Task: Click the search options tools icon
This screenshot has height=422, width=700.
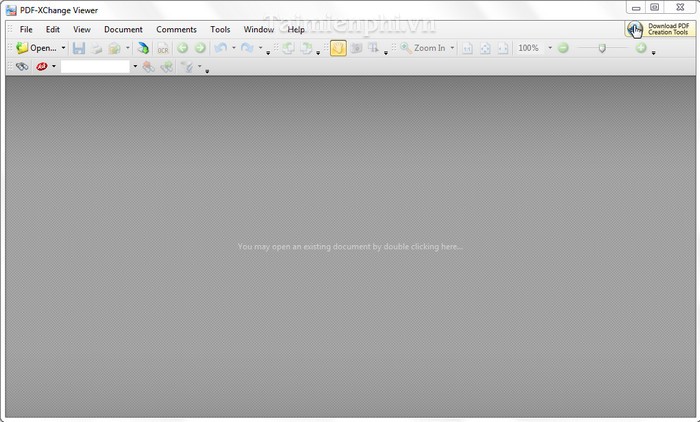Action: (187, 67)
